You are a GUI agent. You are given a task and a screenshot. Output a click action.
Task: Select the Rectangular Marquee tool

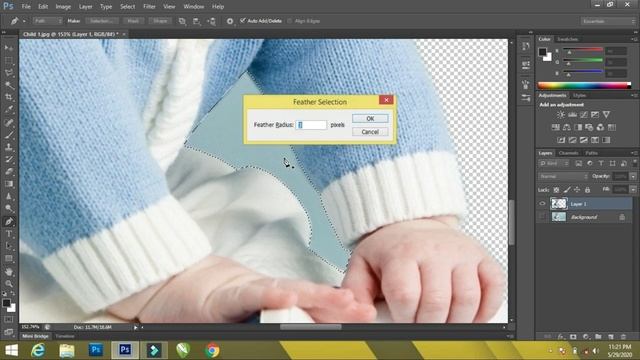pyautogui.click(x=9, y=60)
